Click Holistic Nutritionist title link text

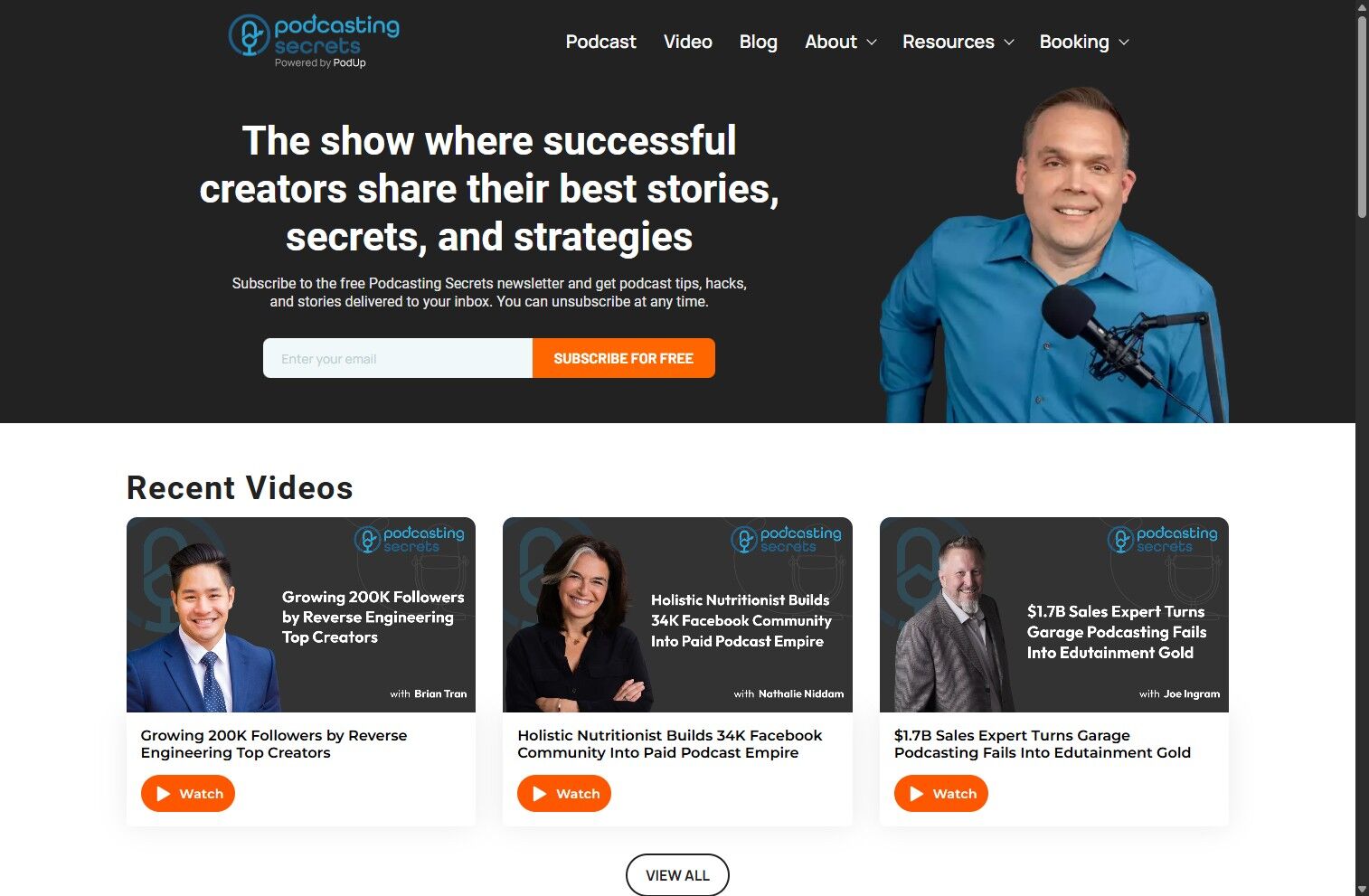point(669,744)
